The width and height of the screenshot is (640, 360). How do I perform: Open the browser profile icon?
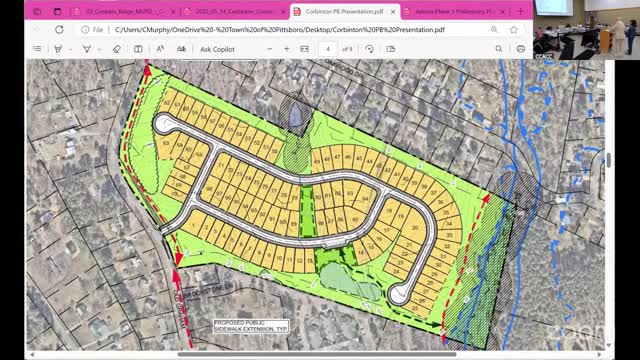pos(37,12)
